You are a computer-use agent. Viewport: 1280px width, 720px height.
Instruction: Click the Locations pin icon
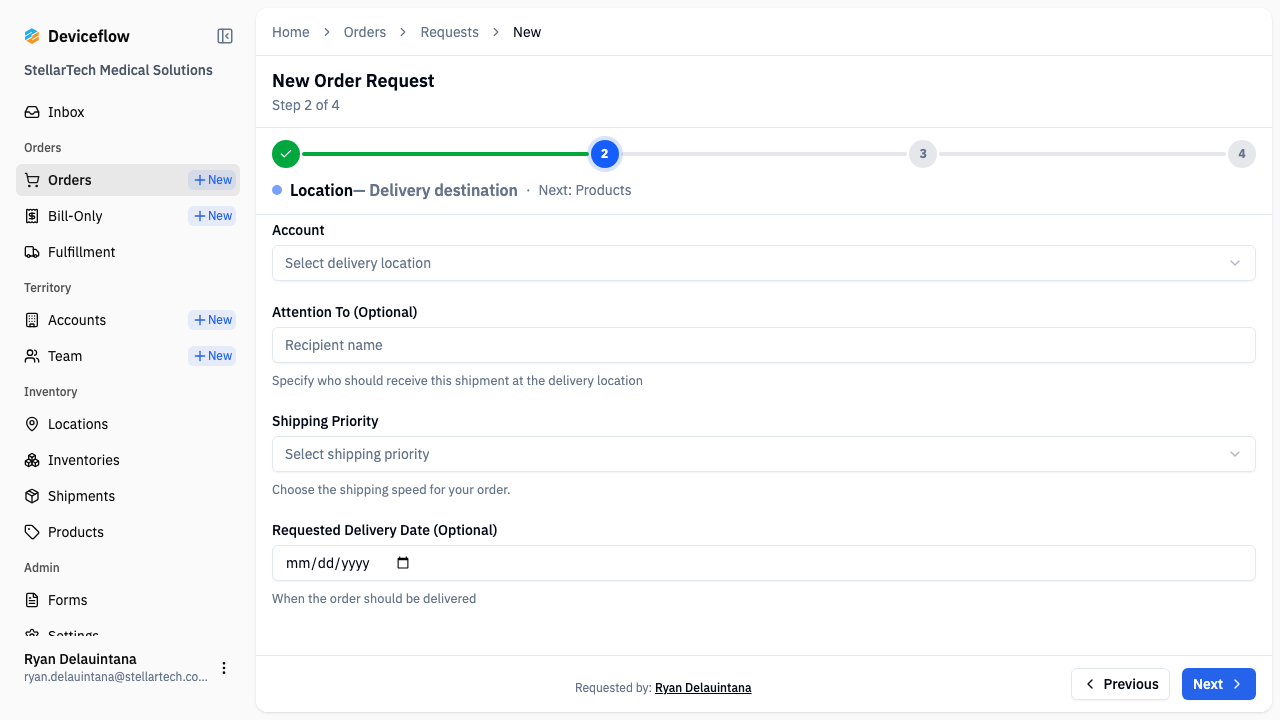32,424
